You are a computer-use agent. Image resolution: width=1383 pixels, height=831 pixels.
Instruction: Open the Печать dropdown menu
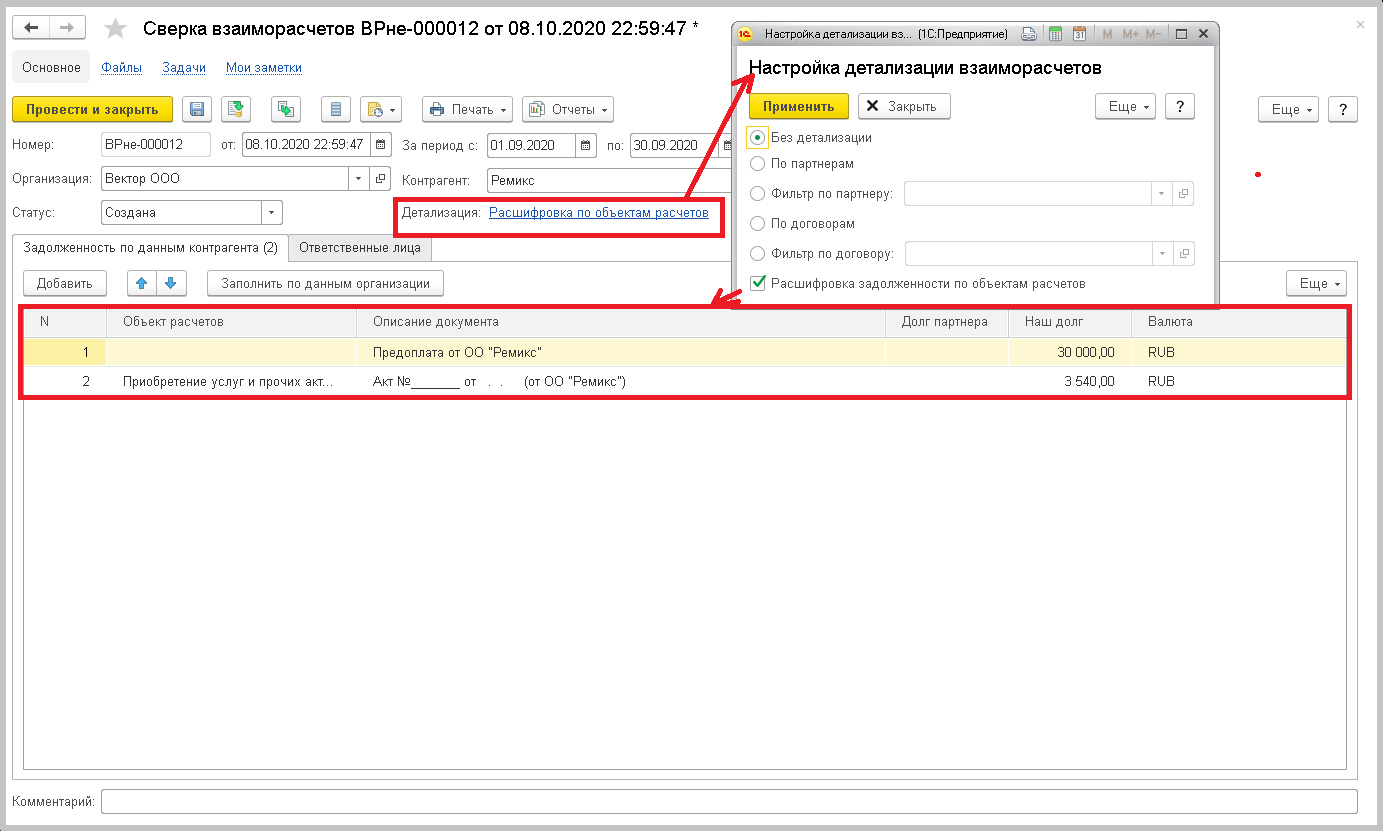click(x=467, y=109)
